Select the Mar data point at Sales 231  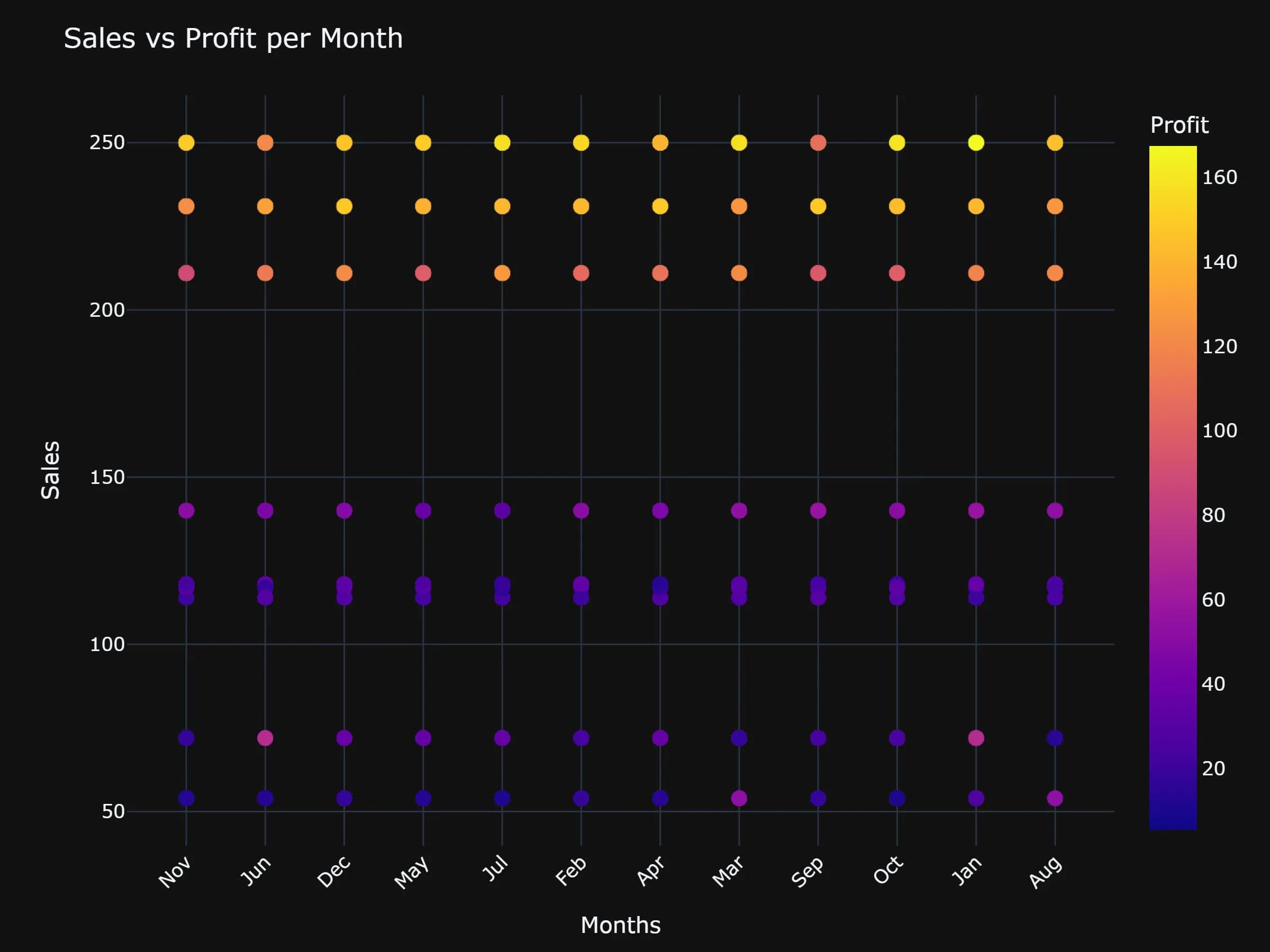739,206
